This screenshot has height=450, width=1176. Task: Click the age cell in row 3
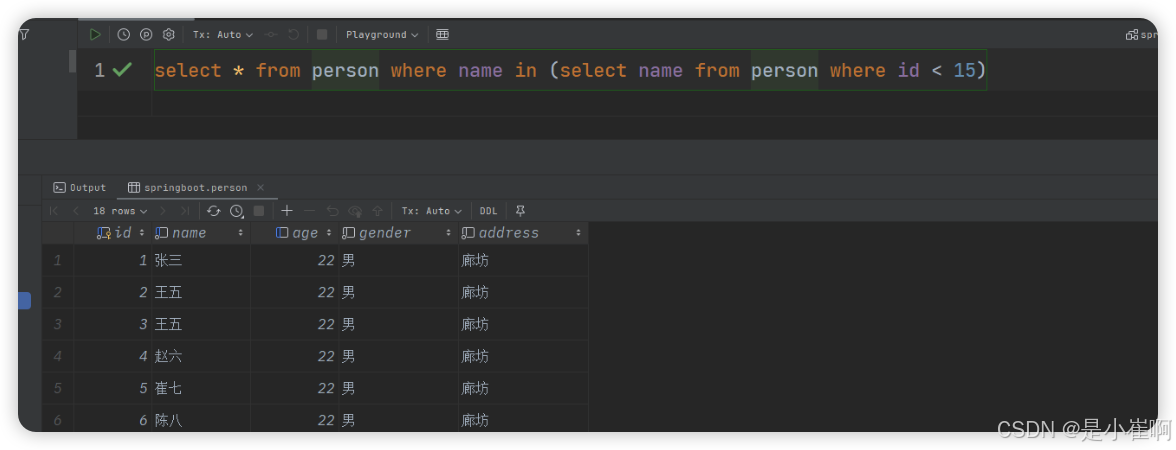[295, 325]
